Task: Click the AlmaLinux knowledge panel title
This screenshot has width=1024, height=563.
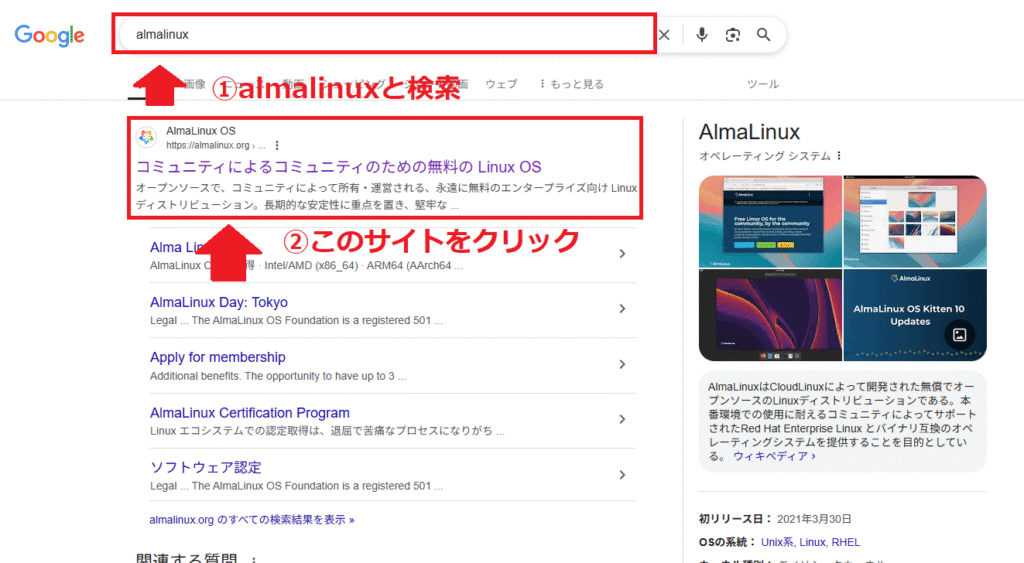Action: (749, 132)
